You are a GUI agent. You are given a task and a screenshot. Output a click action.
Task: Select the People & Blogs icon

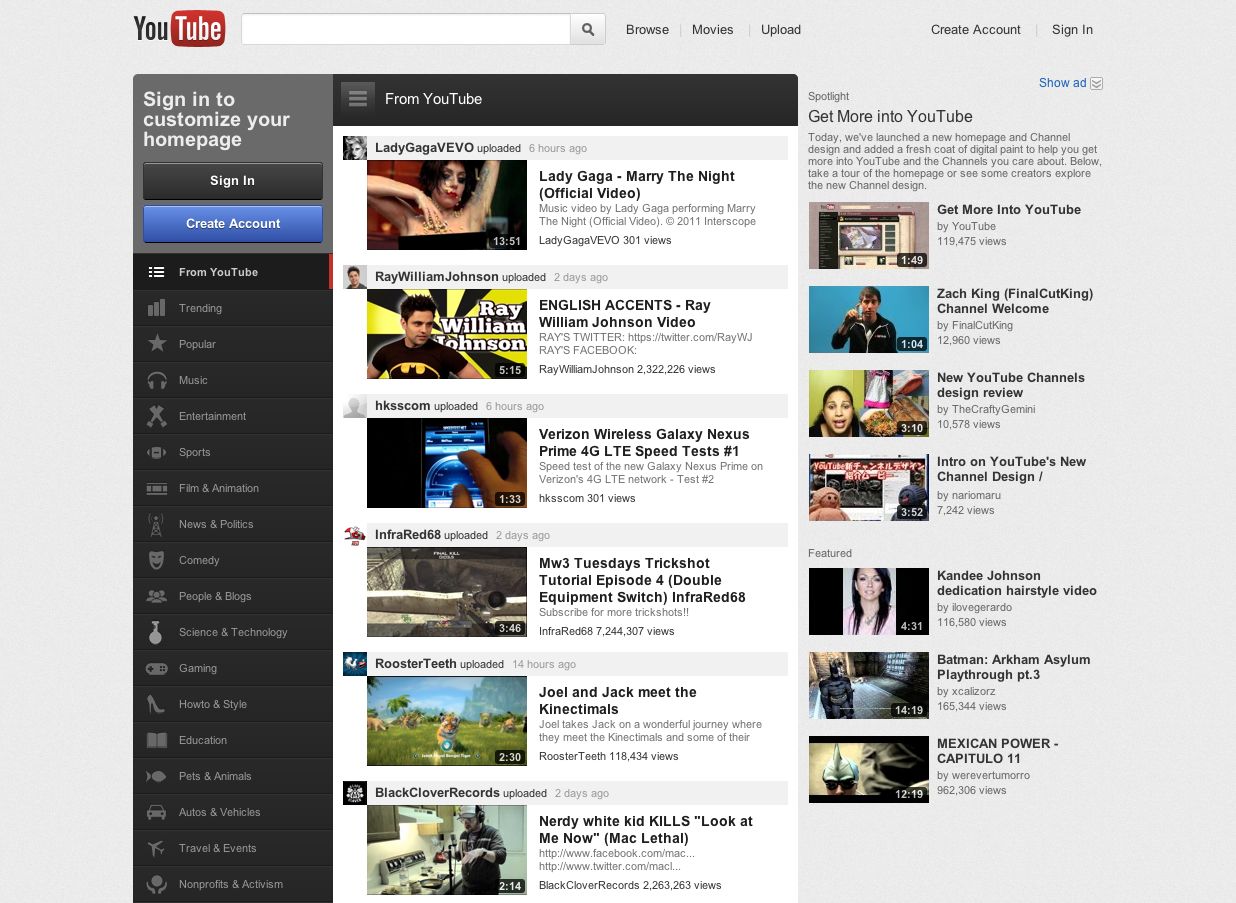[157, 596]
